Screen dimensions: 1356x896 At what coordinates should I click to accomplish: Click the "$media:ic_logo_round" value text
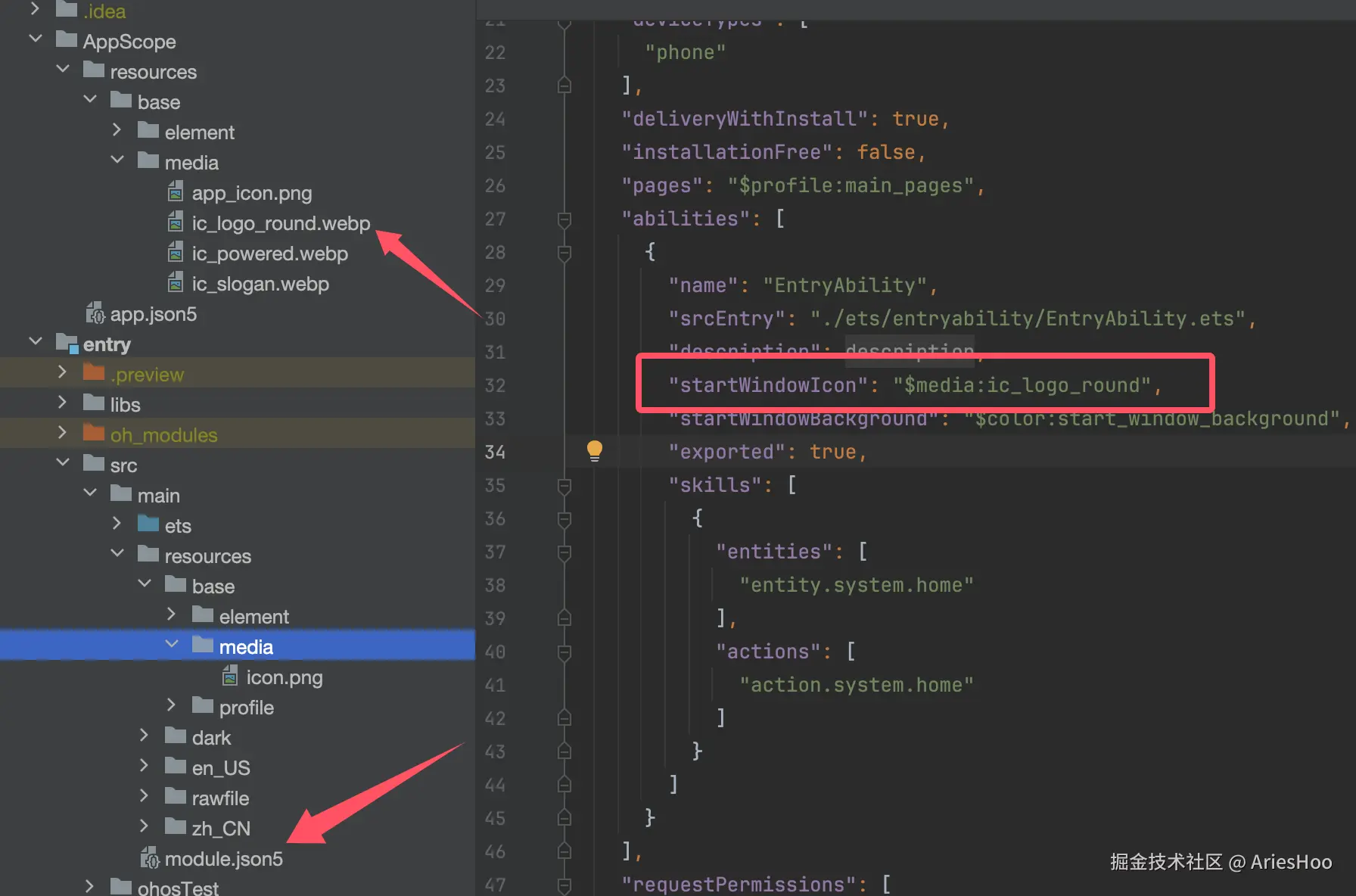[x=1022, y=385]
